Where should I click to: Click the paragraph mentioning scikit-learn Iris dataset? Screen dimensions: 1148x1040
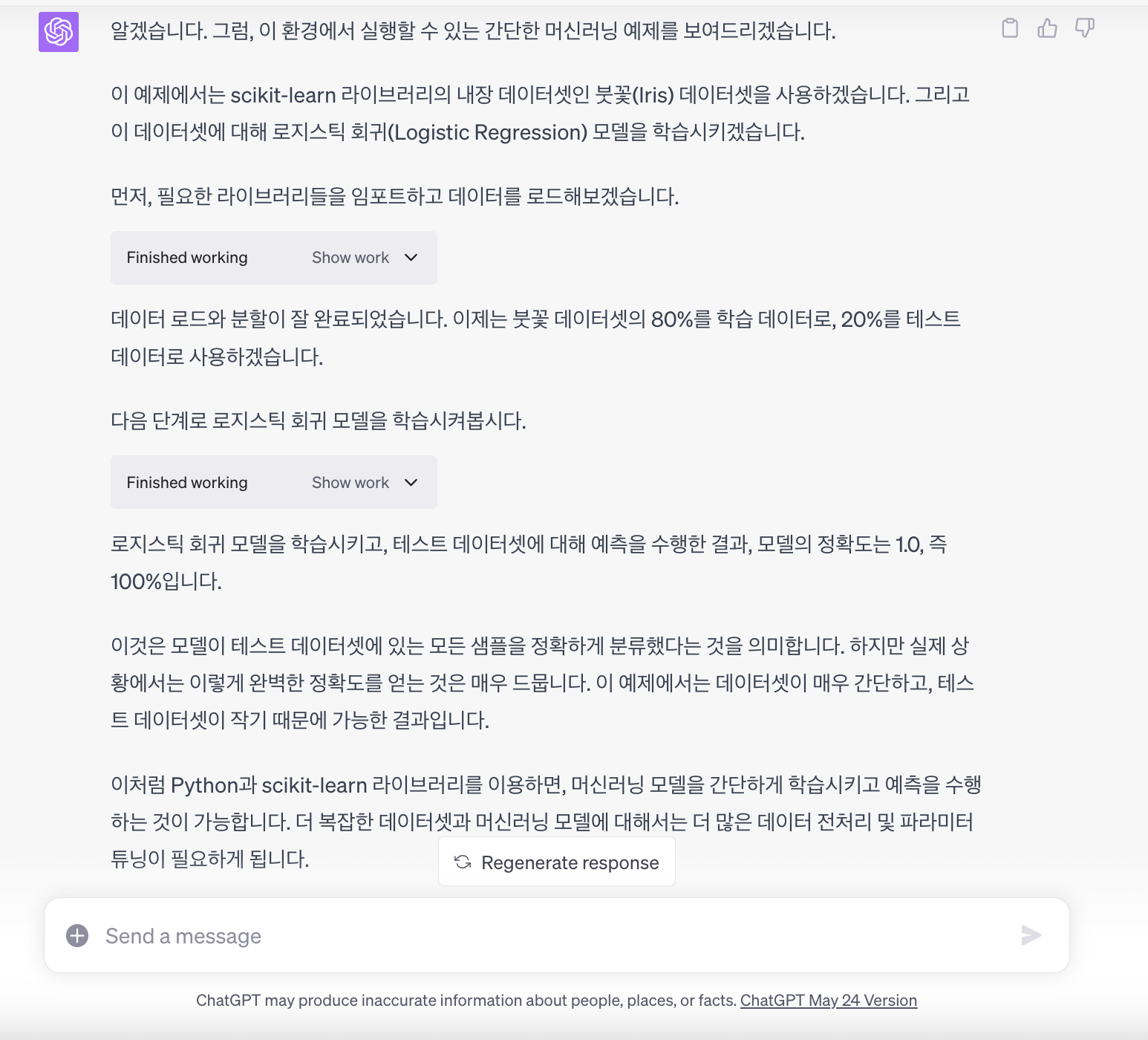541,114
